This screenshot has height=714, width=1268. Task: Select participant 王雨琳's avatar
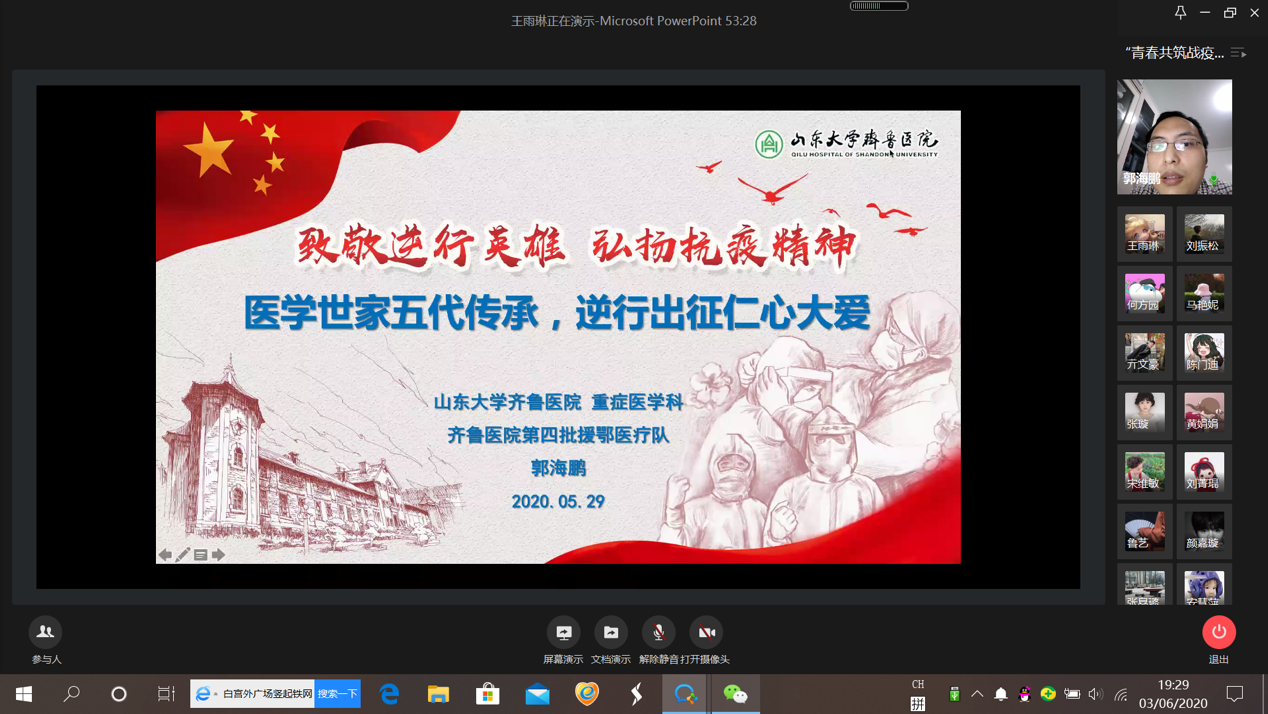click(1144, 234)
